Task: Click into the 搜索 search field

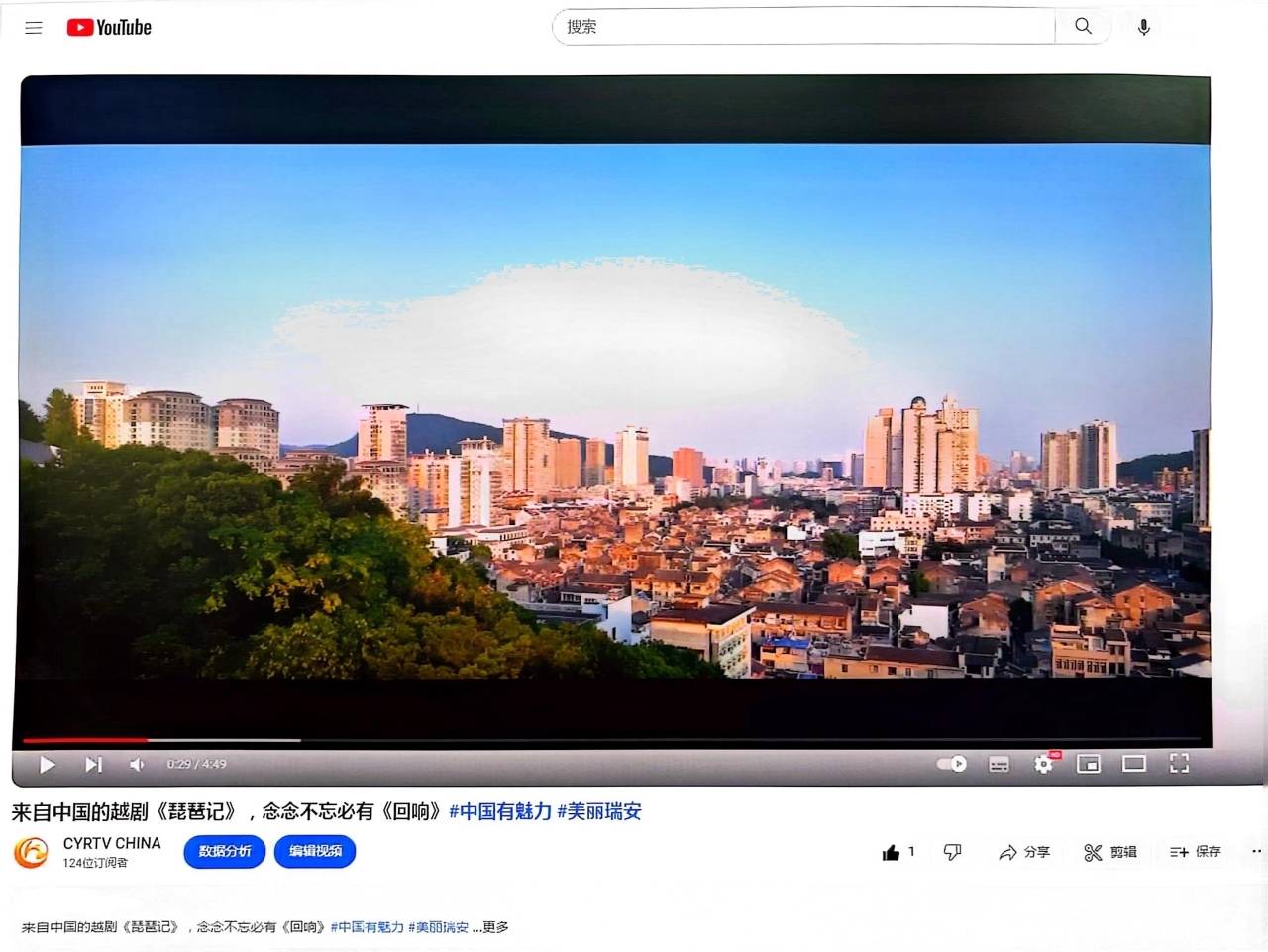Action: (803, 27)
